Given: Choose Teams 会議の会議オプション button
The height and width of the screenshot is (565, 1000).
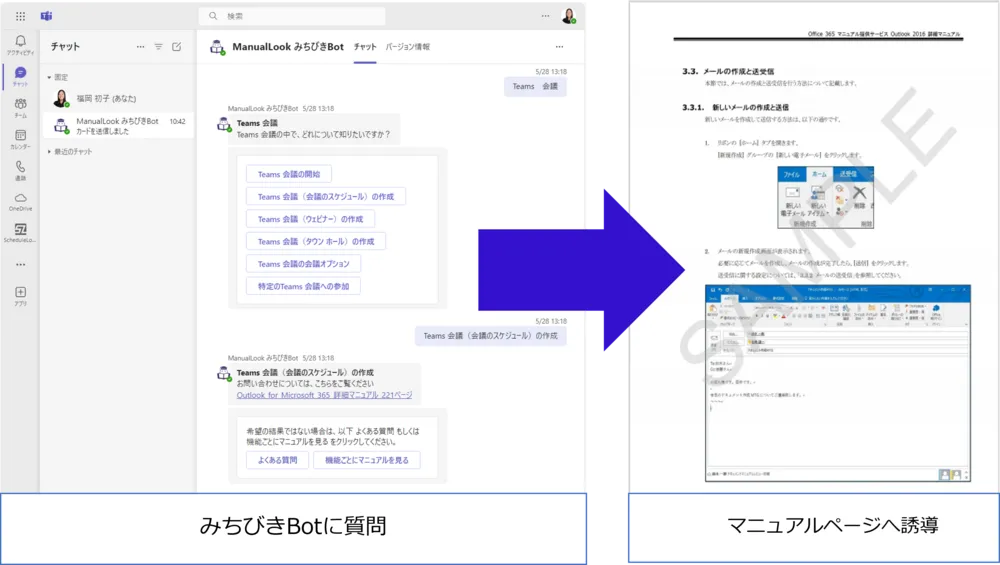Looking at the screenshot, I should [x=304, y=264].
